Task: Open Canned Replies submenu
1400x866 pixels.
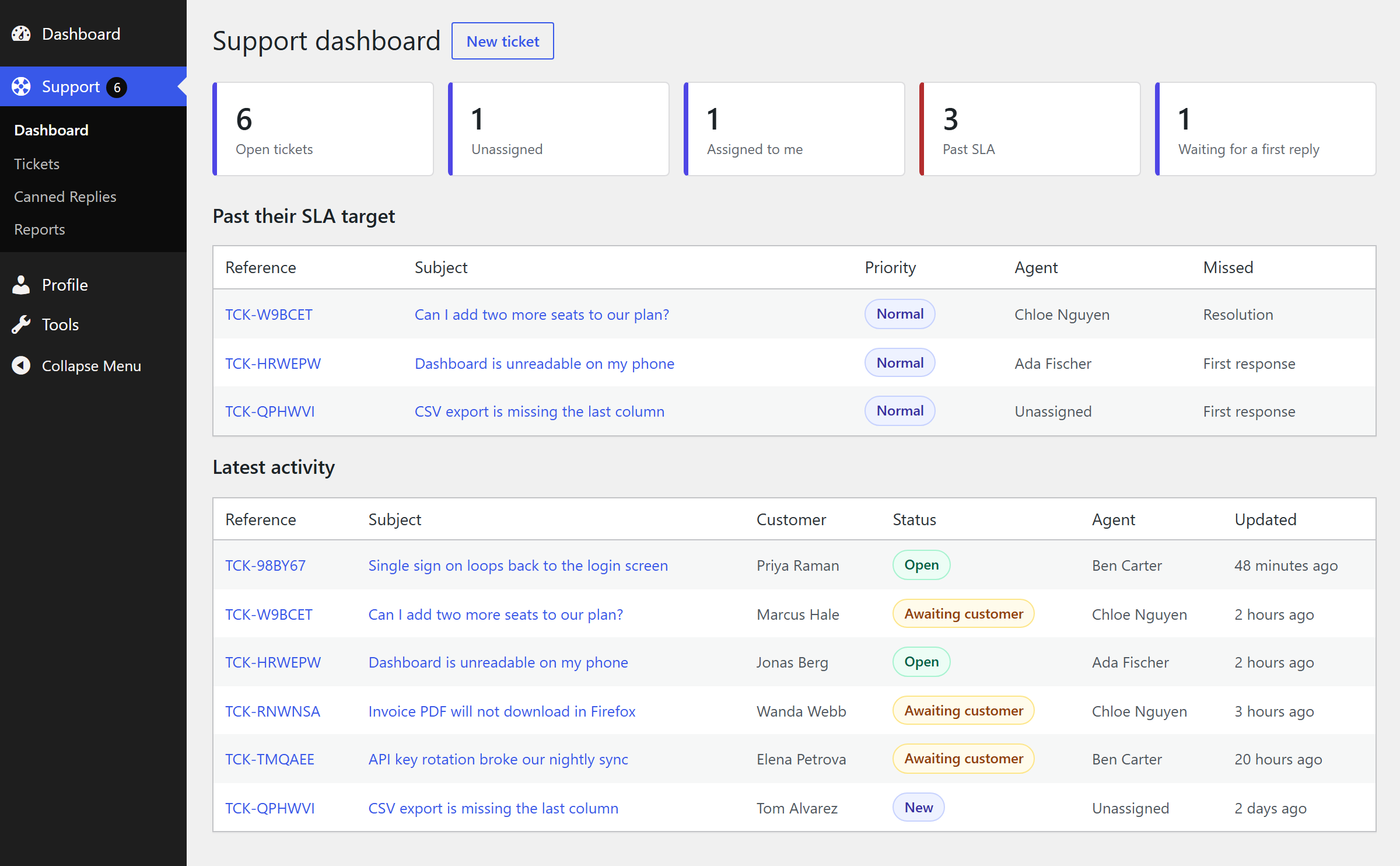Action: pyautogui.click(x=65, y=197)
